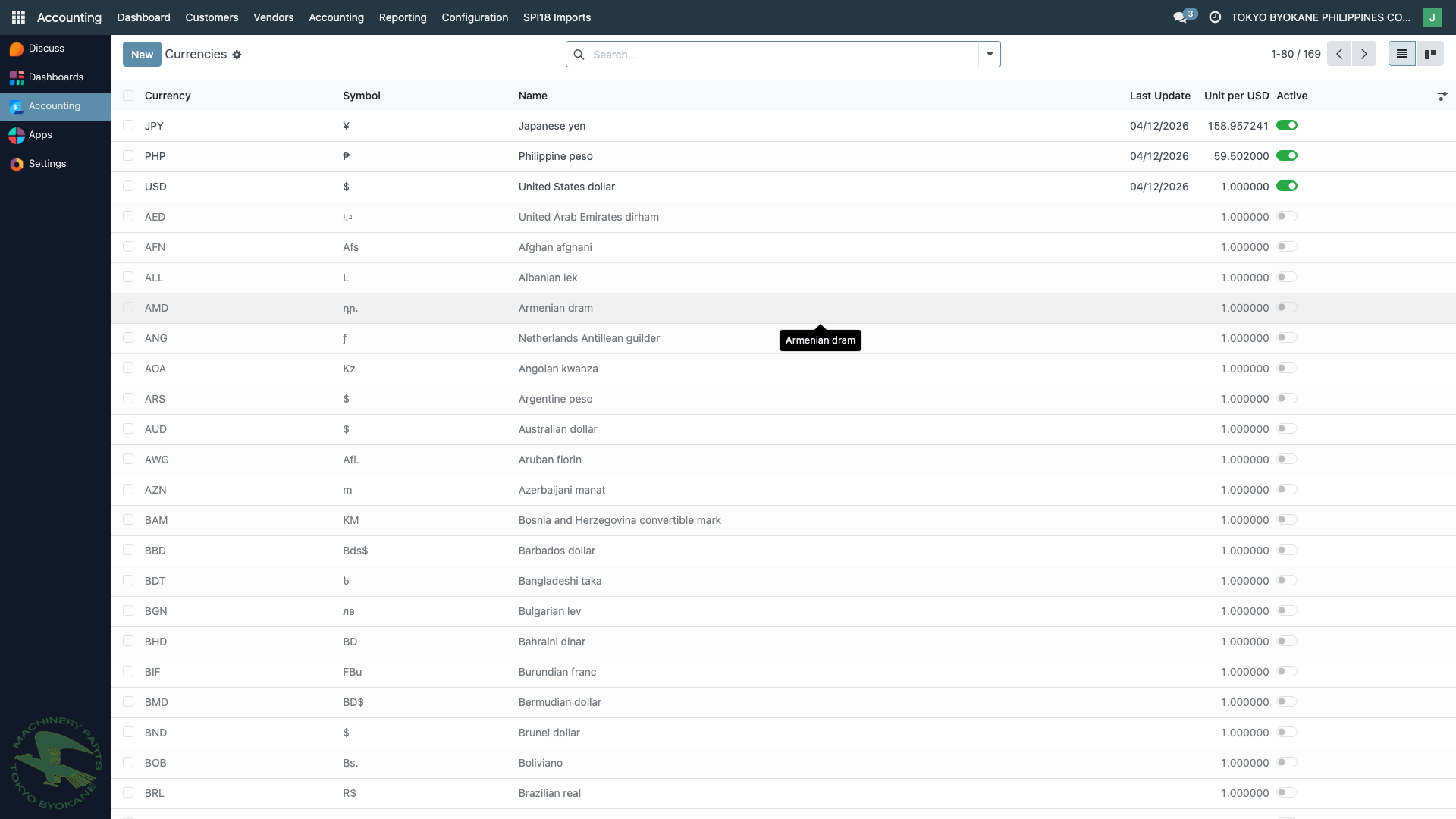
Task: Switch to kanban view
Action: click(x=1431, y=53)
